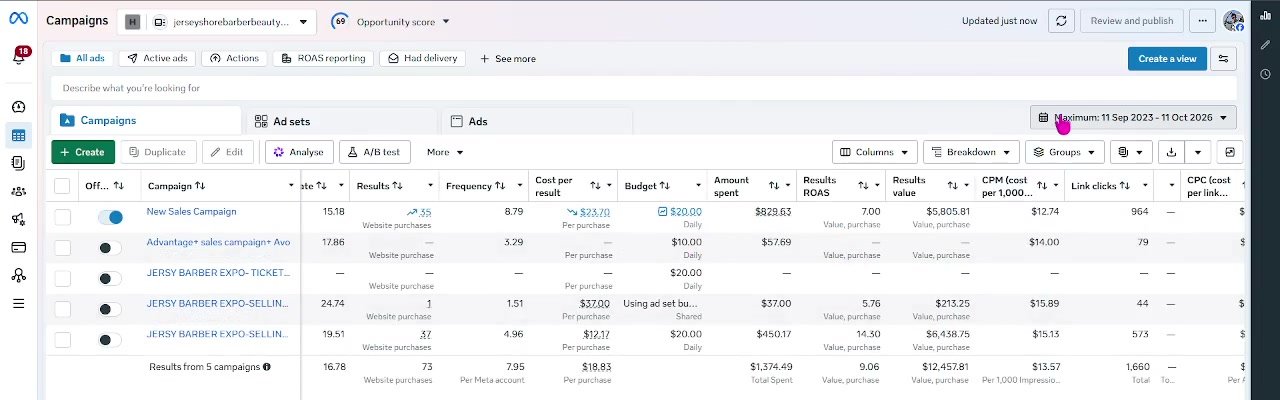Viewport: 1280px width, 400px height.
Task: Open the chart side panel toggle icon
Action: click(x=1230, y=152)
